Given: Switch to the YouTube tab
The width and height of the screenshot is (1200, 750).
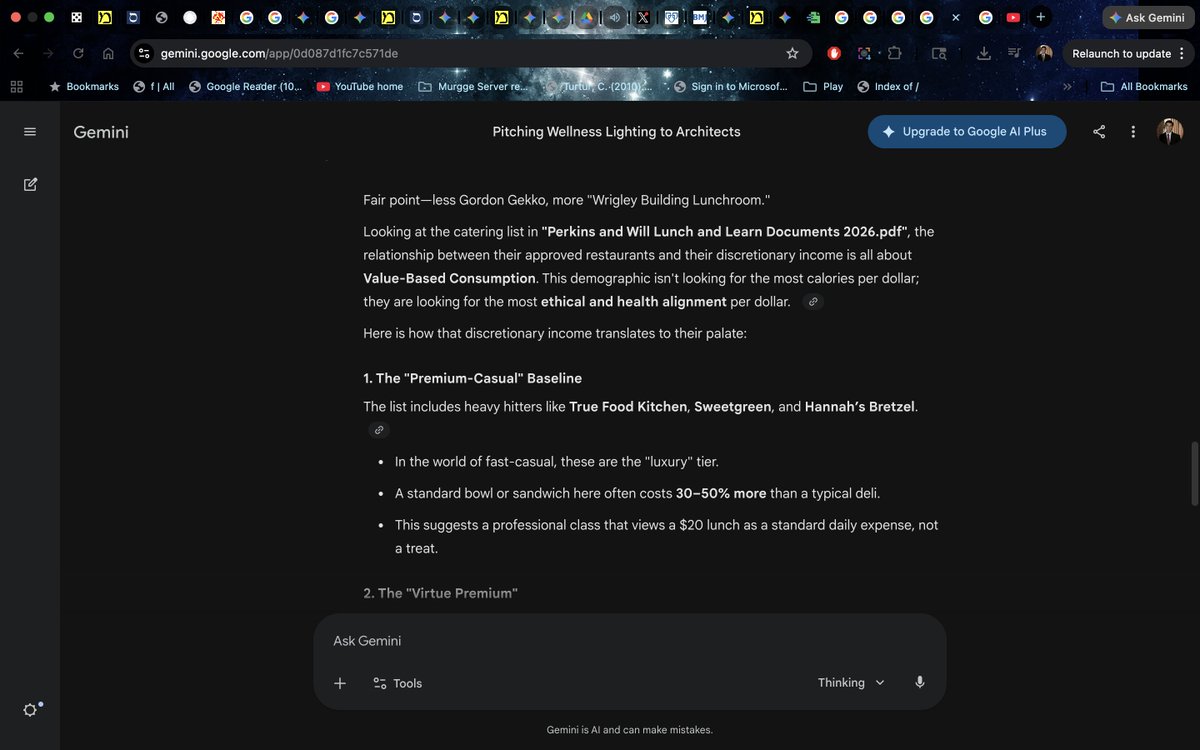Looking at the screenshot, I should [1013, 17].
